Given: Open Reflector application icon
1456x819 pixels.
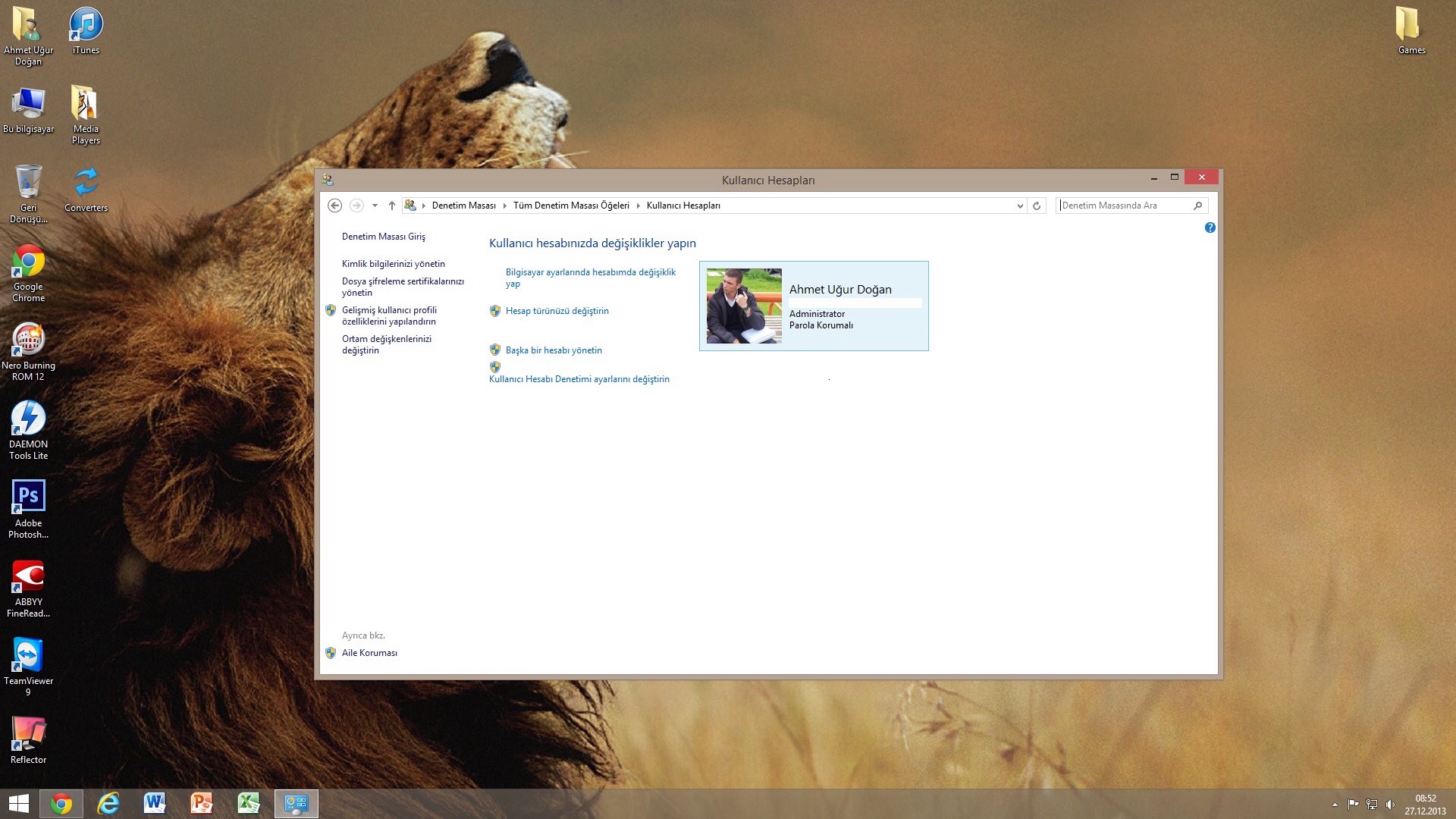Looking at the screenshot, I should click(x=28, y=737).
